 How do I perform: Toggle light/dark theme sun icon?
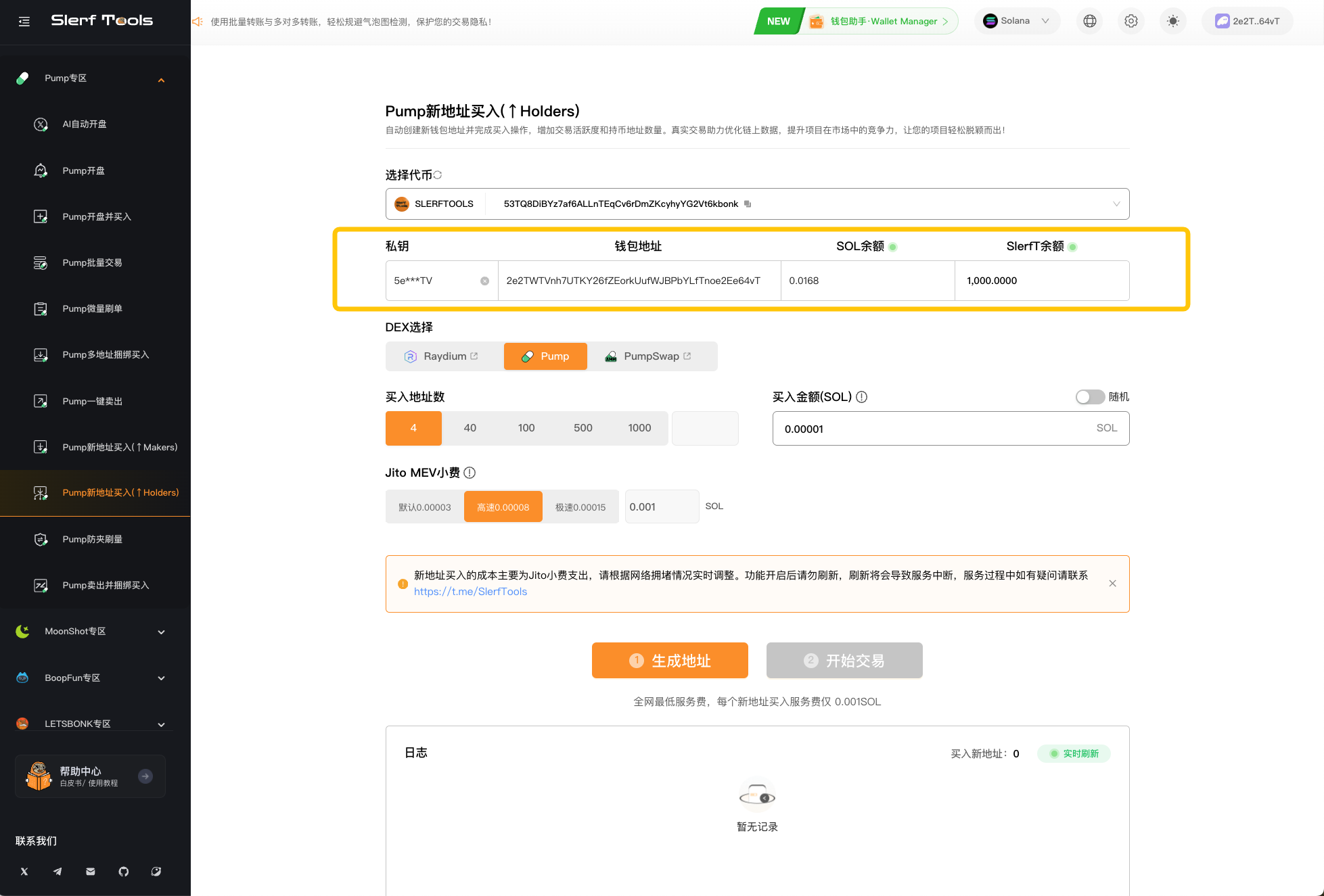(x=1173, y=21)
